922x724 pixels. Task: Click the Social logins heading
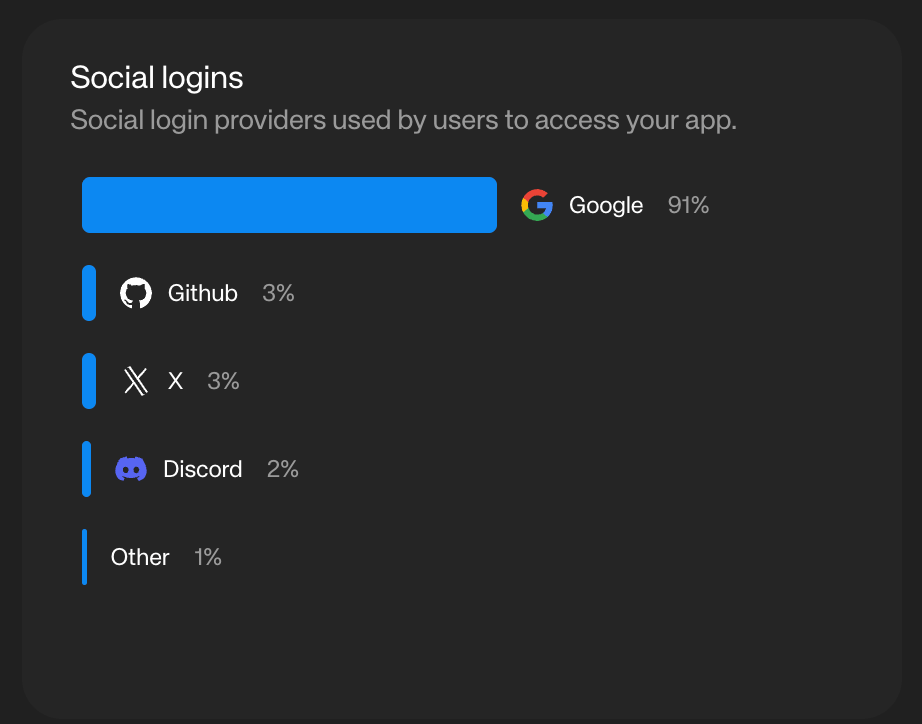(157, 77)
